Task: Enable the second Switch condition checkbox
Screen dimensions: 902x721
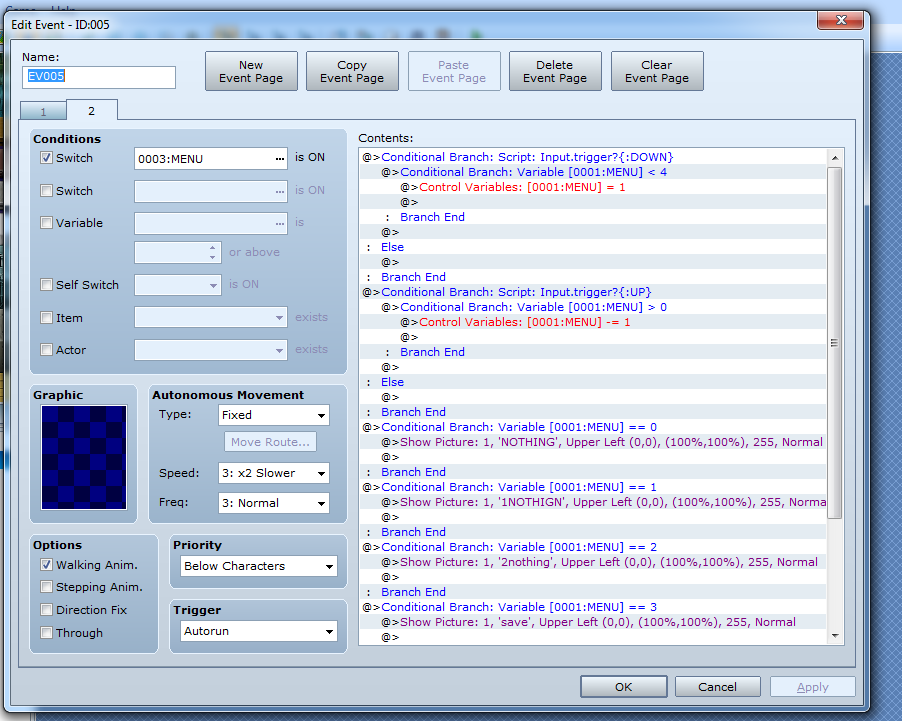Action: click(47, 190)
